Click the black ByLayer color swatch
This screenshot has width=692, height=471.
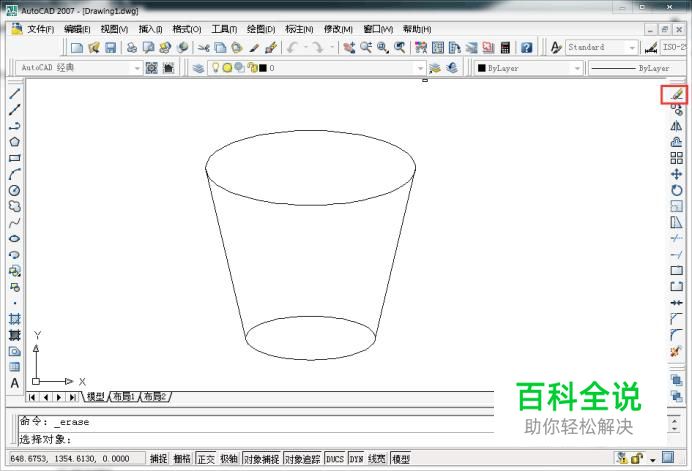pos(481,68)
